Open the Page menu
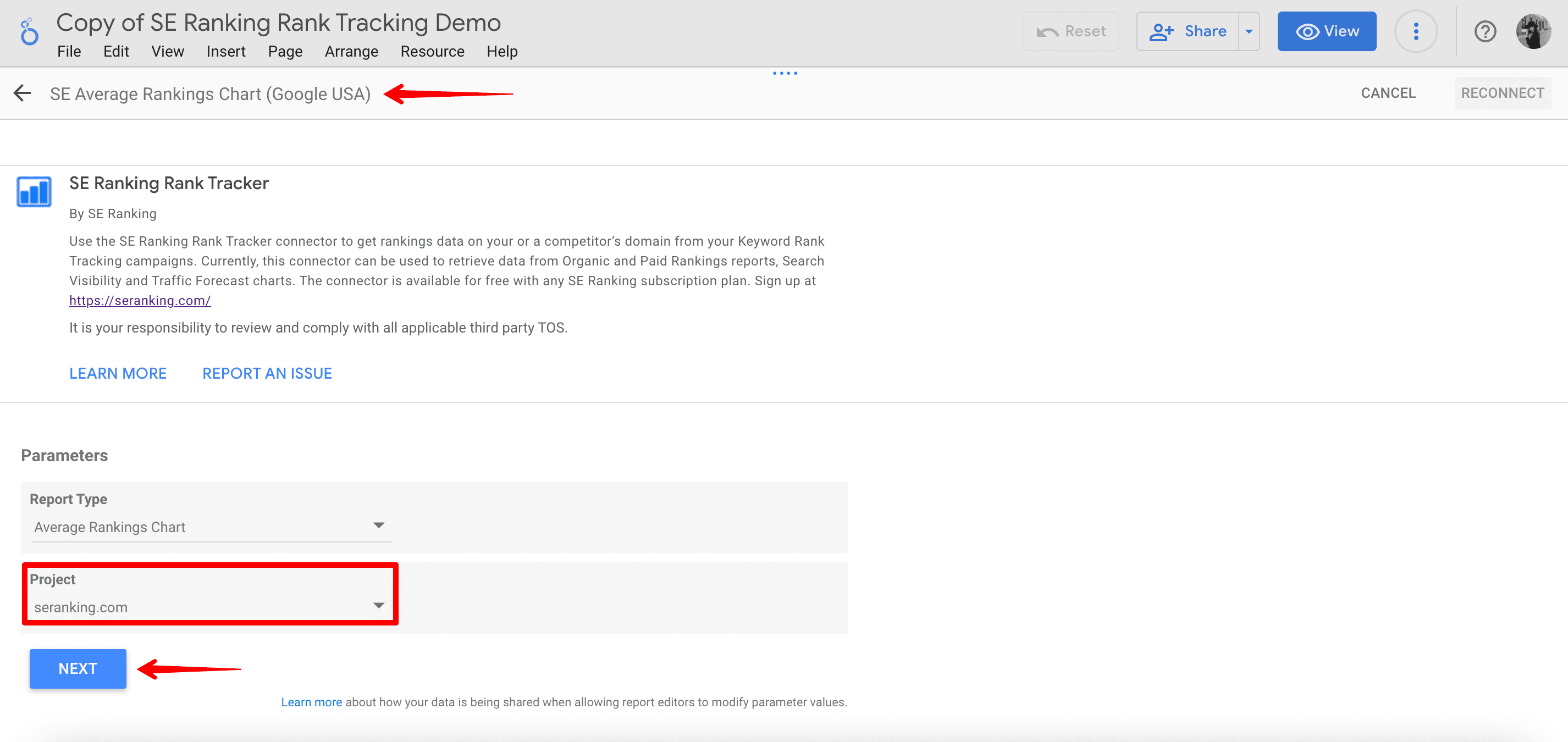Screen dimensions: 1568x742 point(285,52)
